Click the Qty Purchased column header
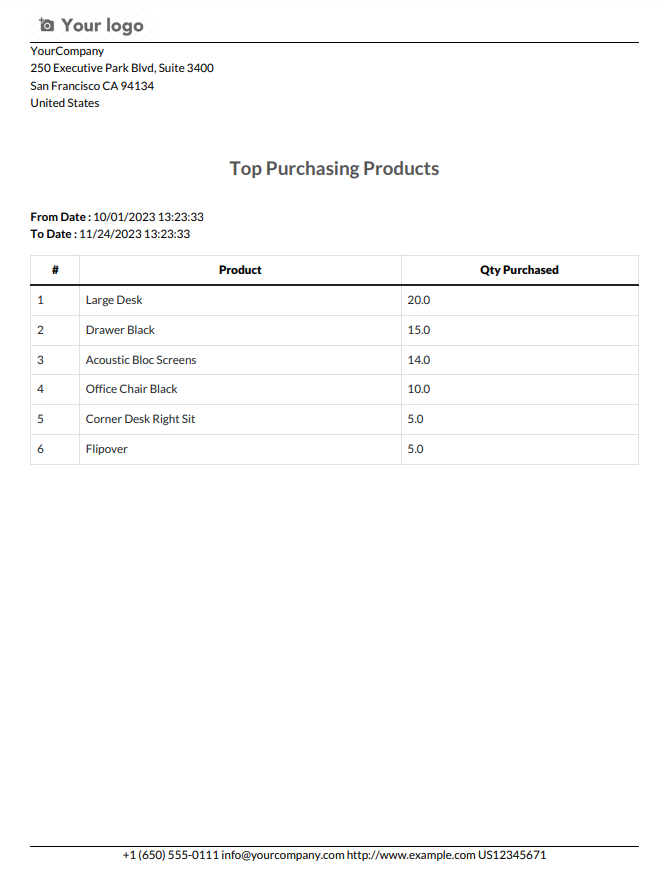The height and width of the screenshot is (875, 668). coord(520,270)
